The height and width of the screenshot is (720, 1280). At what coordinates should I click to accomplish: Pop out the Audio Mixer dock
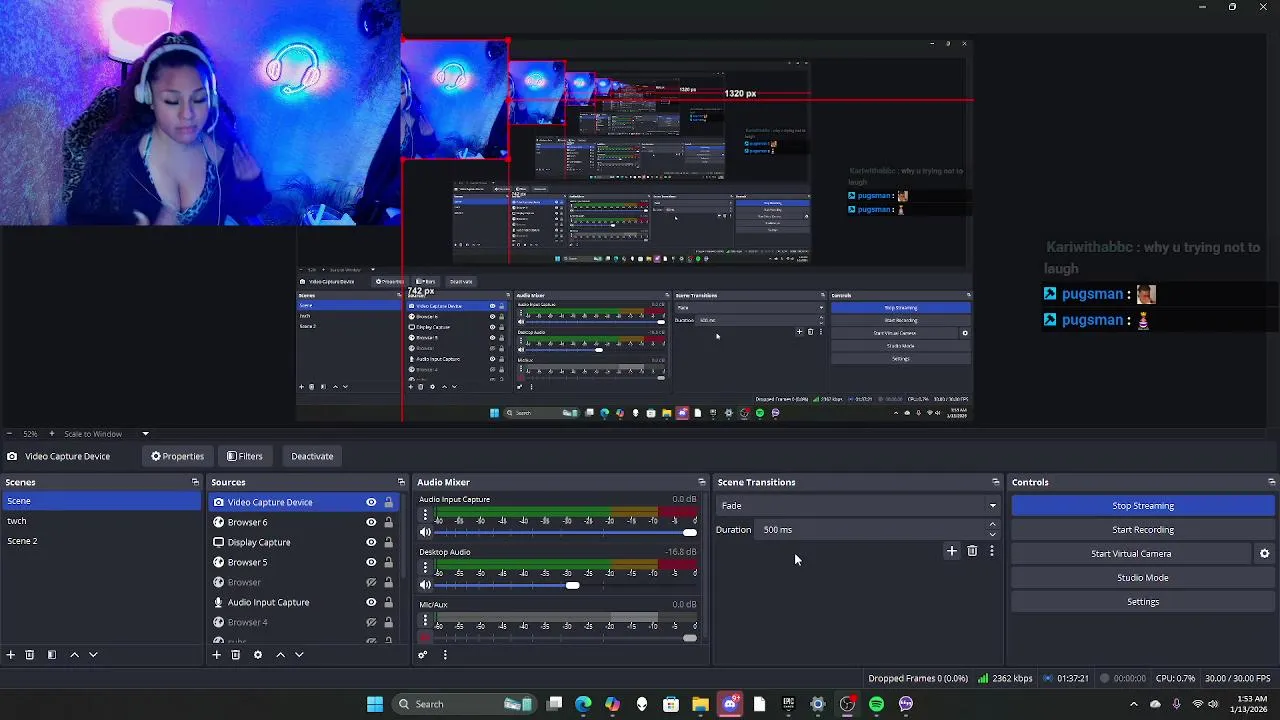[701, 482]
